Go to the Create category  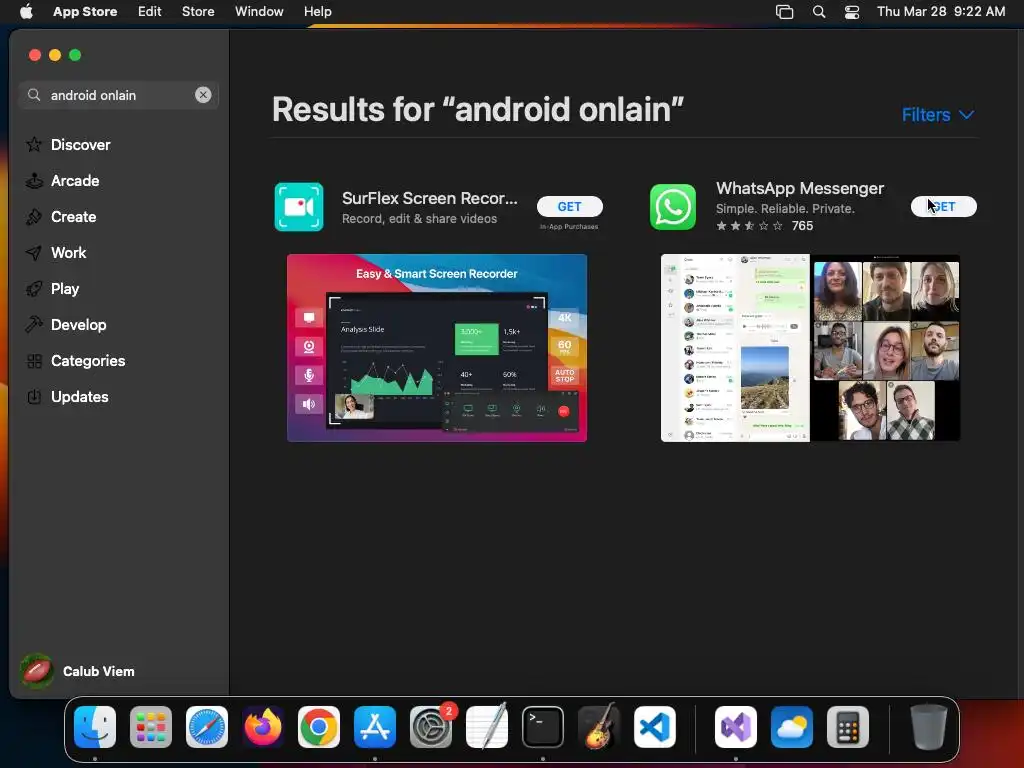pyautogui.click(x=61, y=217)
